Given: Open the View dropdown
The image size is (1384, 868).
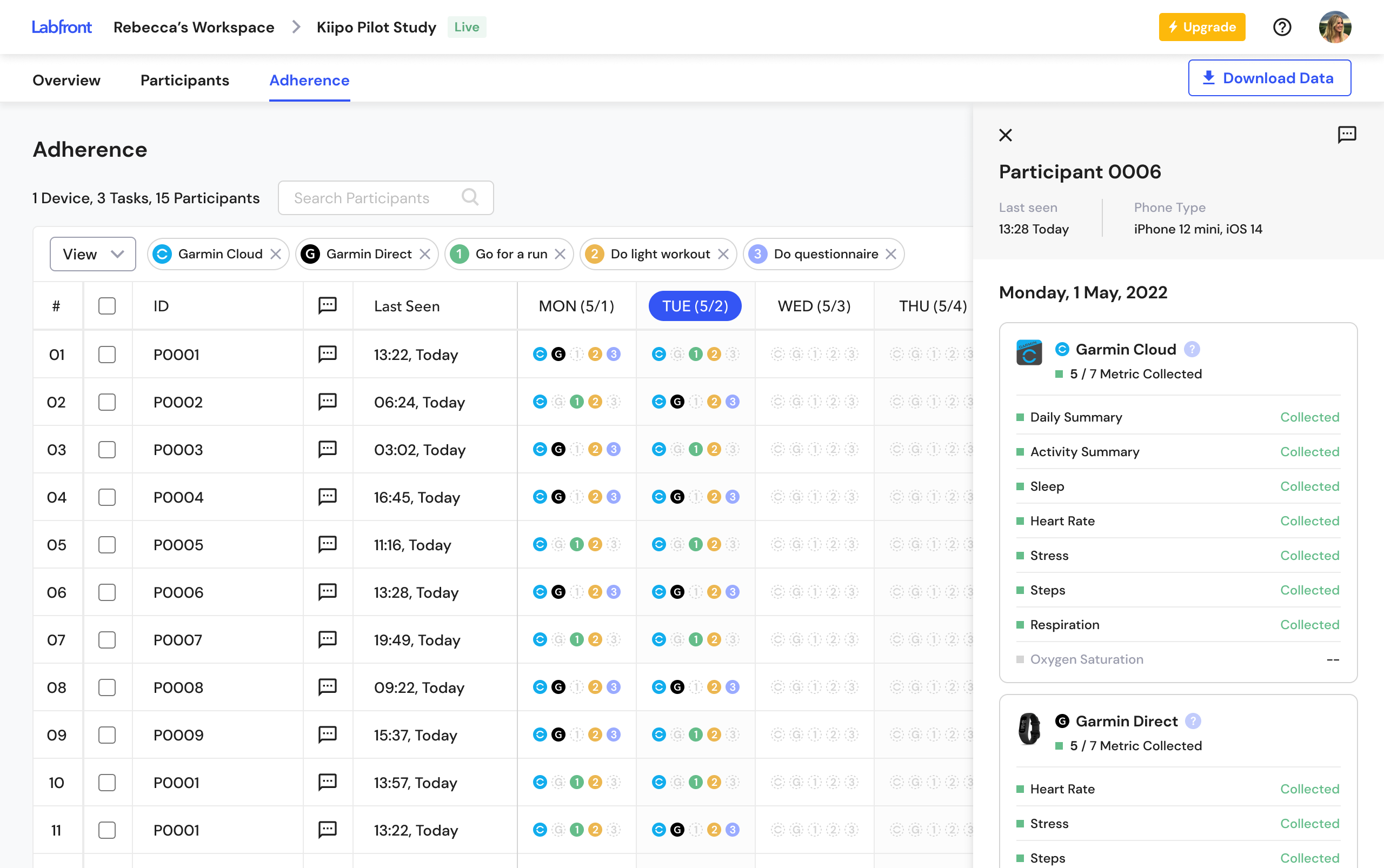Looking at the screenshot, I should click(92, 253).
